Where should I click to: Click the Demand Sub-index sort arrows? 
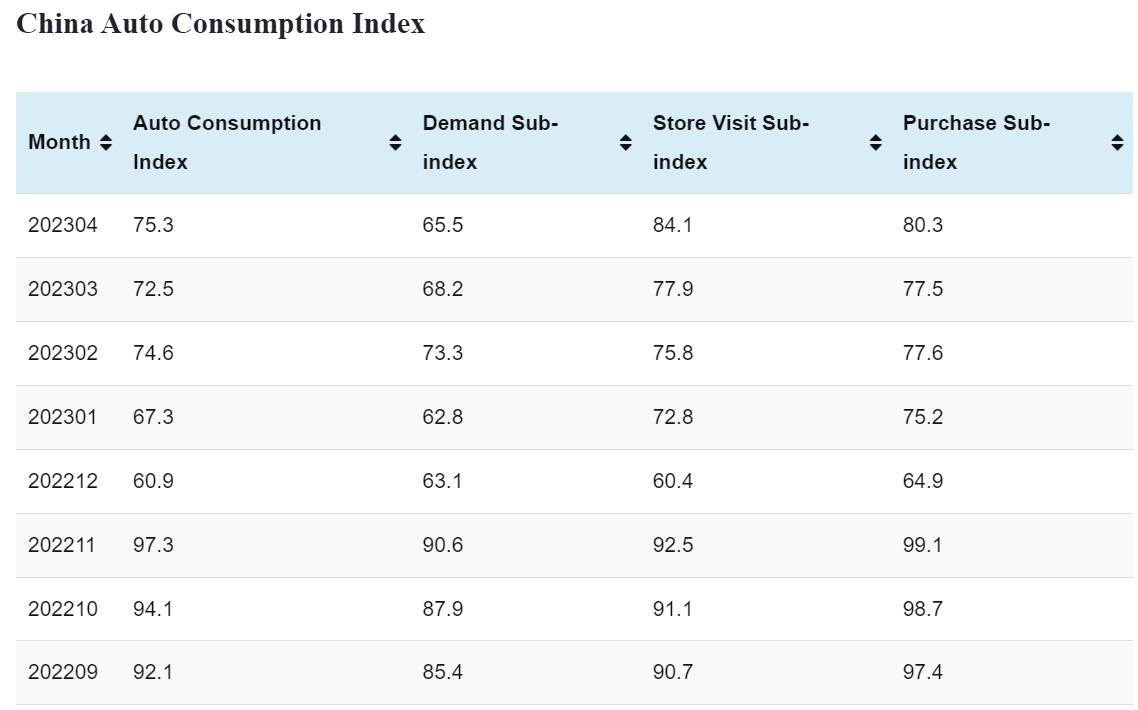click(626, 143)
